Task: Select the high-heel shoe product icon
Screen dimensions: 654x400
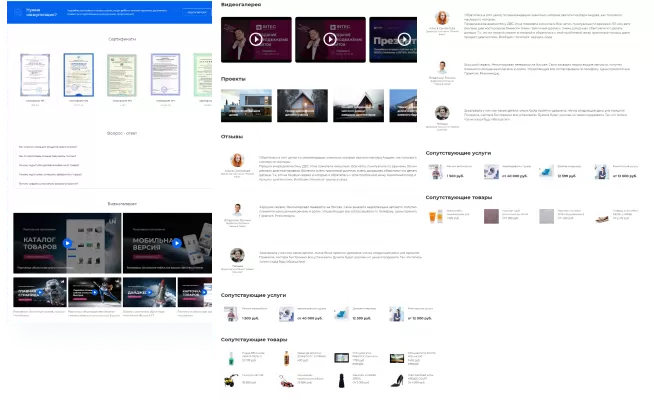Action: tap(398, 380)
